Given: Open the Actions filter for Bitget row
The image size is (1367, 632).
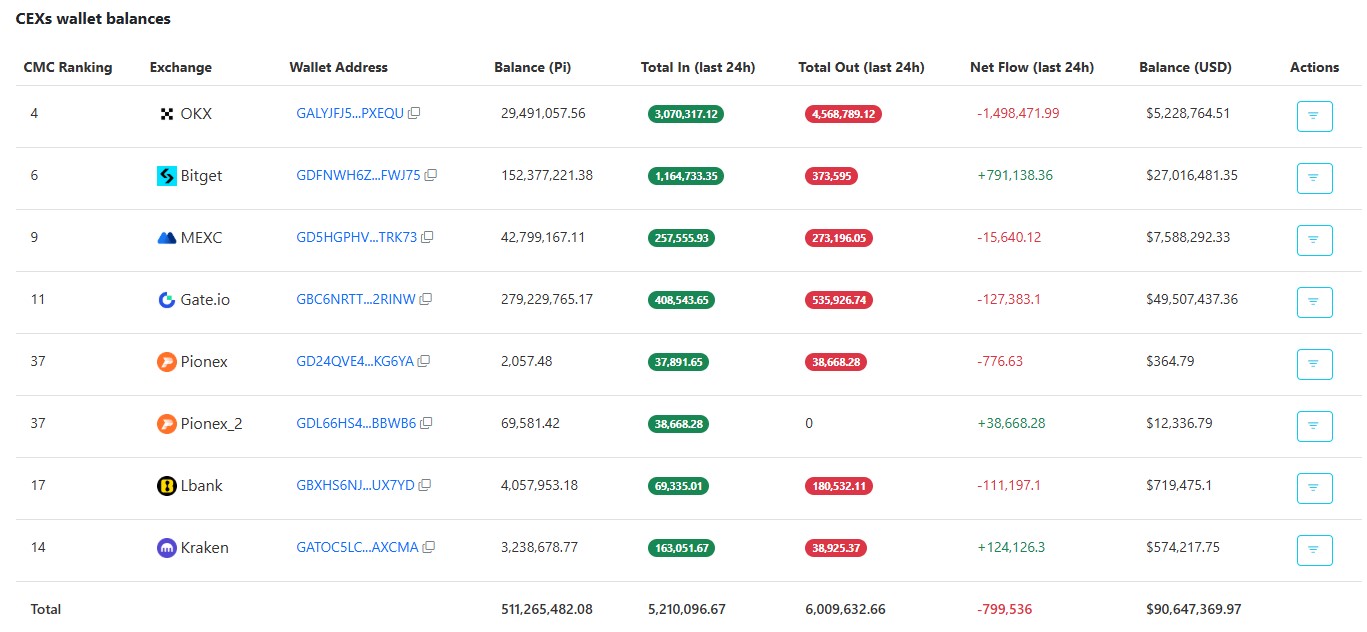Looking at the screenshot, I should click(x=1314, y=178).
